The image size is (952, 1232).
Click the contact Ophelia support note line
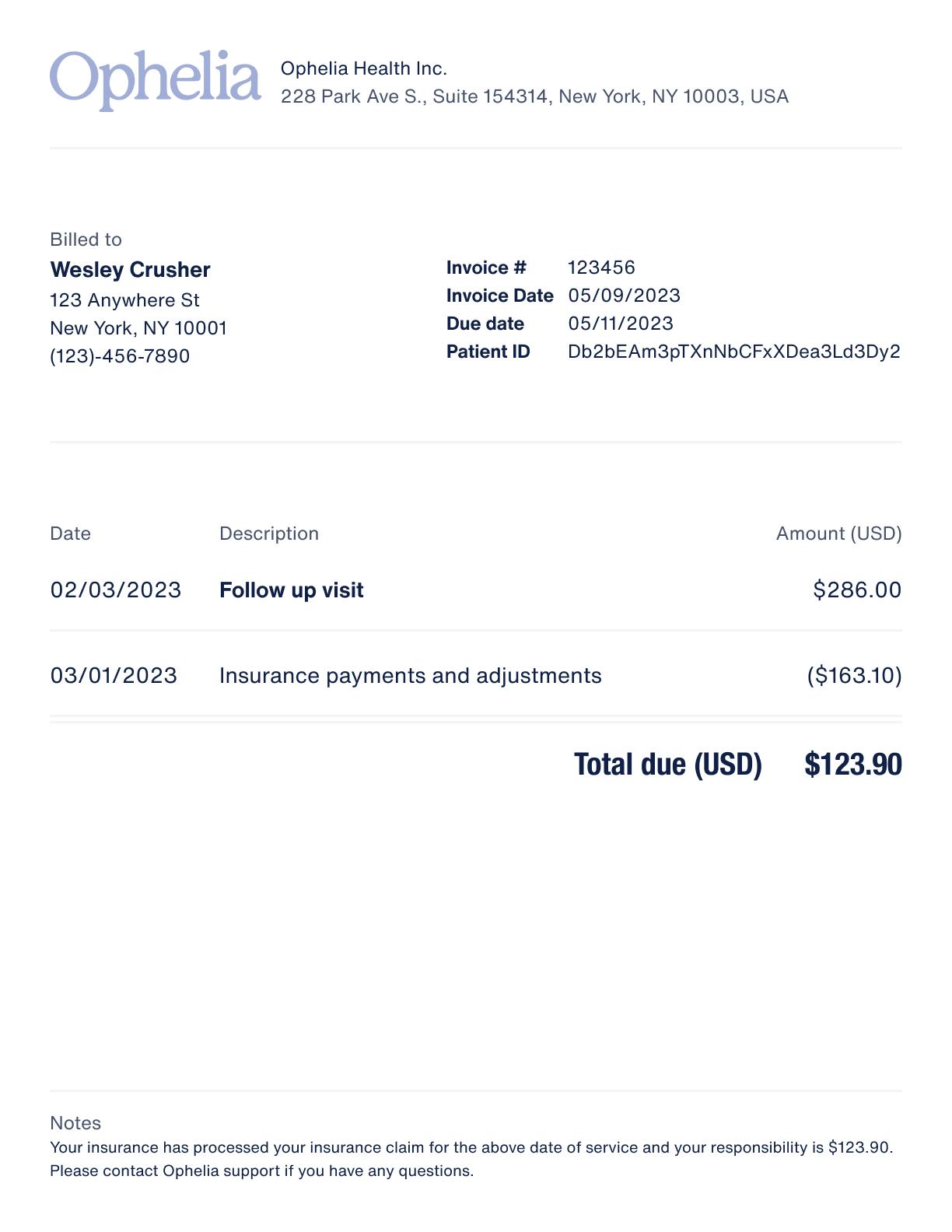261,1171
